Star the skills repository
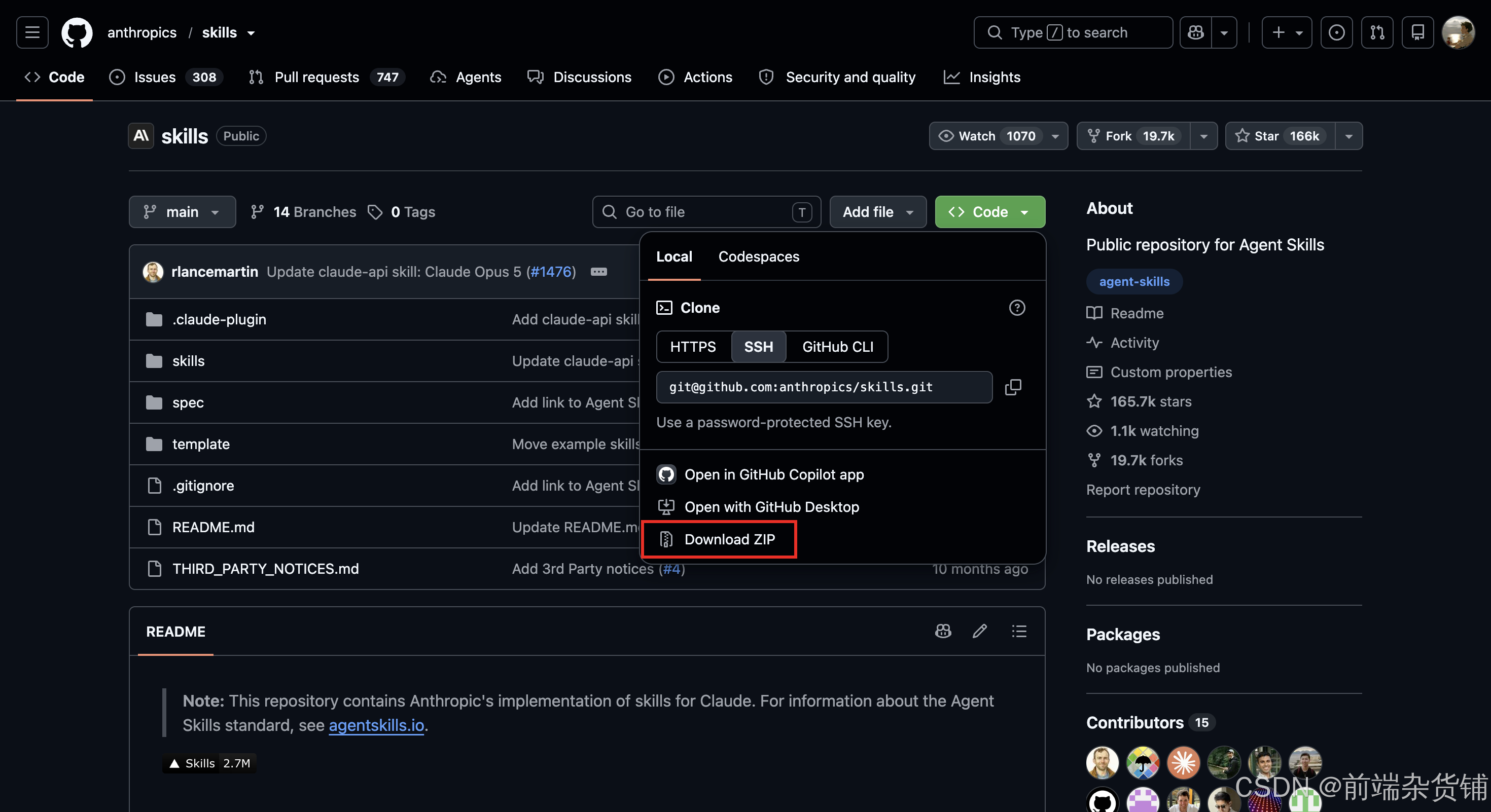Viewport: 1491px width, 812px height. click(x=1281, y=136)
